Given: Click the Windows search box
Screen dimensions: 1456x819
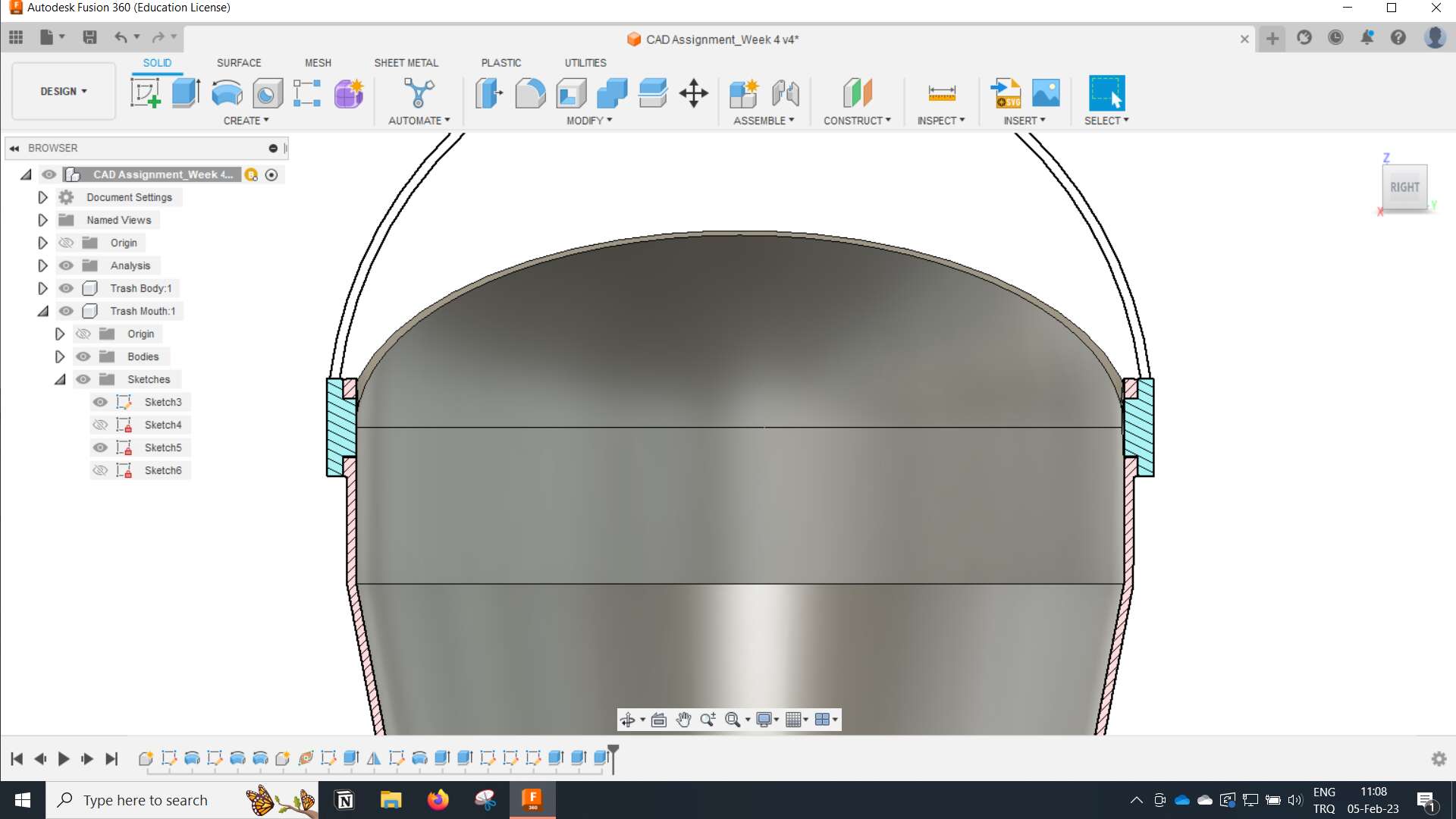Looking at the screenshot, I should pos(182,800).
